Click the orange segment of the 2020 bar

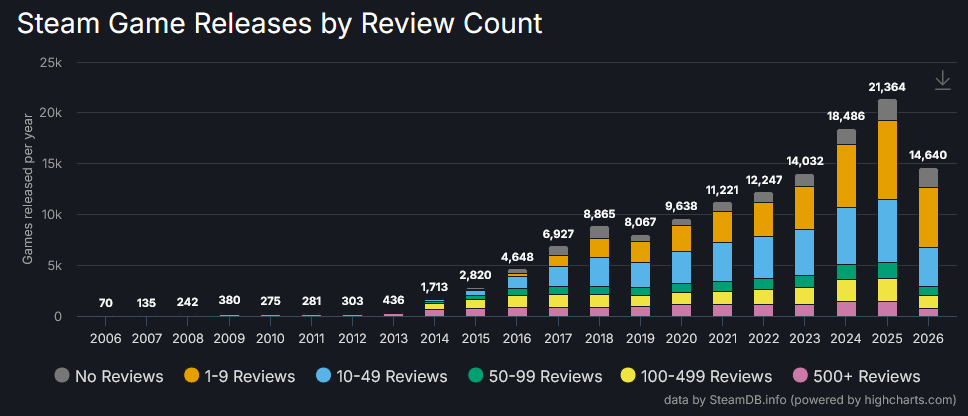pos(681,239)
